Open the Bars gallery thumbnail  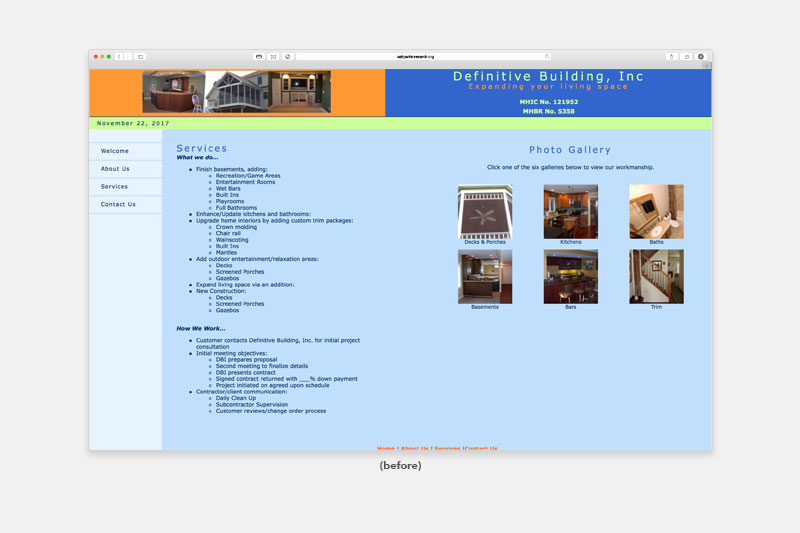[570, 276]
